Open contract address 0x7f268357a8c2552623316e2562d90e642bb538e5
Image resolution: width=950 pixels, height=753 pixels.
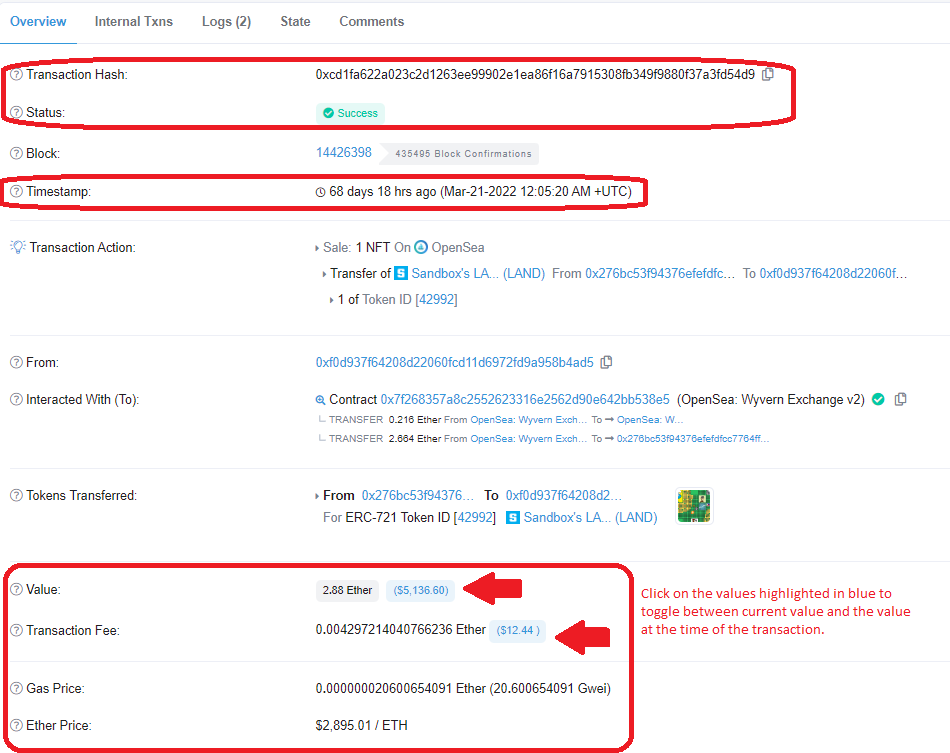[525, 400]
